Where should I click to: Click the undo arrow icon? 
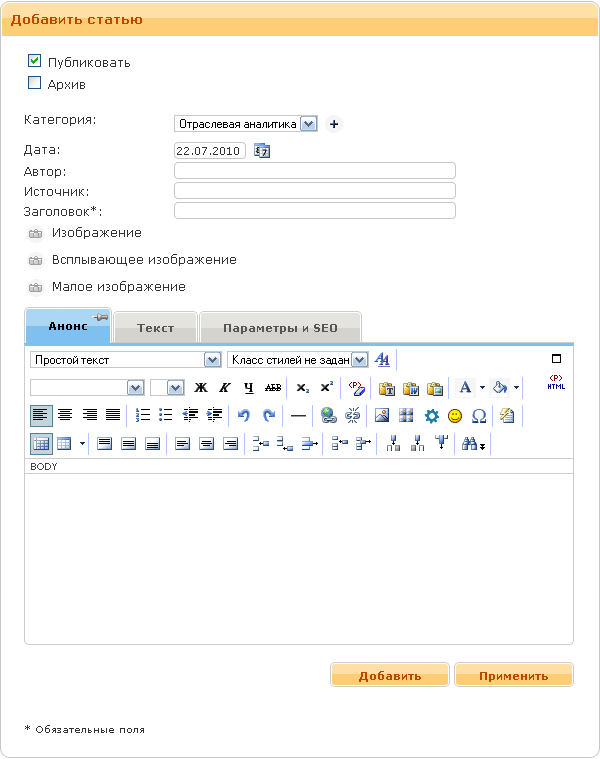pyautogui.click(x=243, y=416)
